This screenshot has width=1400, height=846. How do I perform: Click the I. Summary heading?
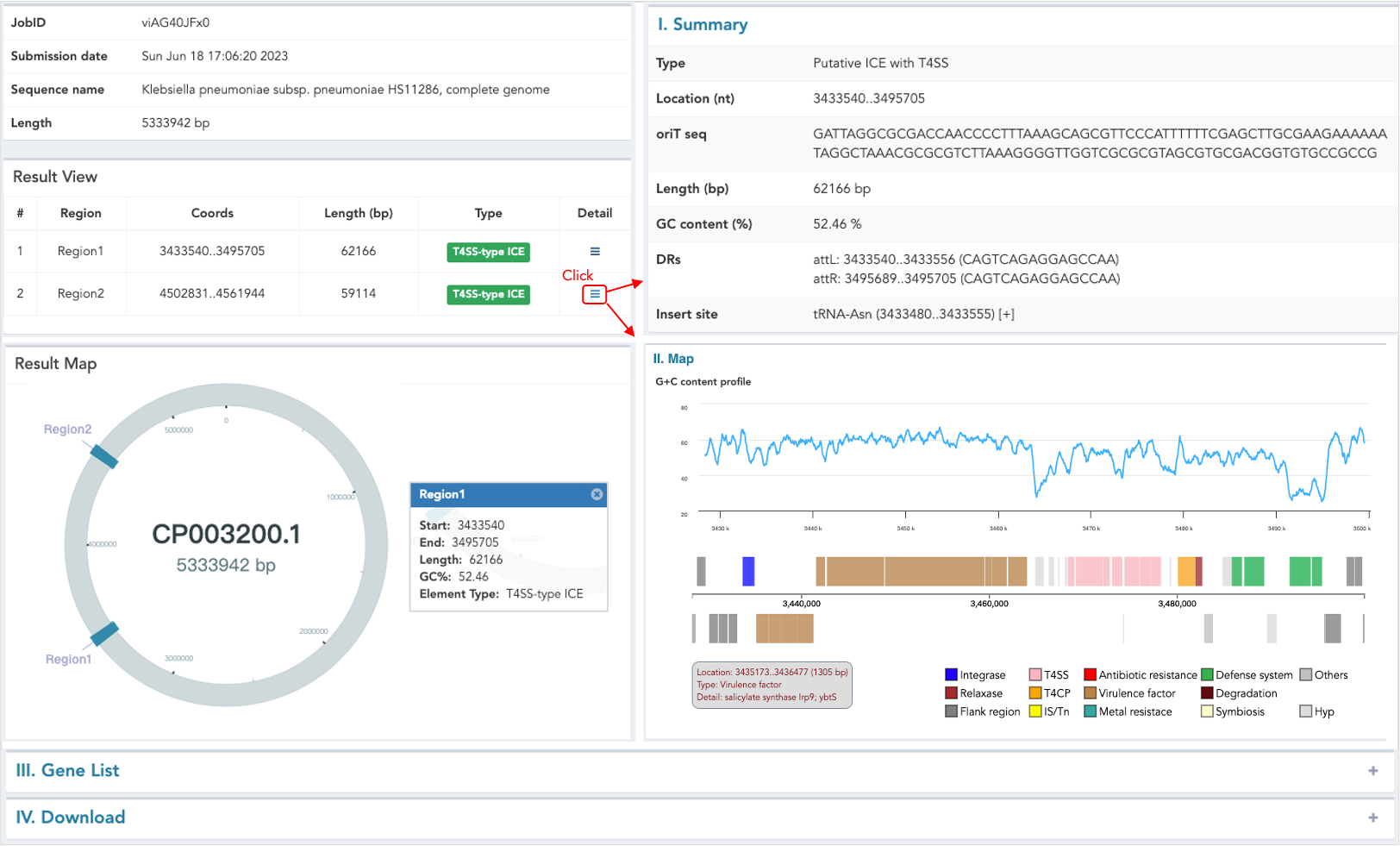(x=703, y=24)
